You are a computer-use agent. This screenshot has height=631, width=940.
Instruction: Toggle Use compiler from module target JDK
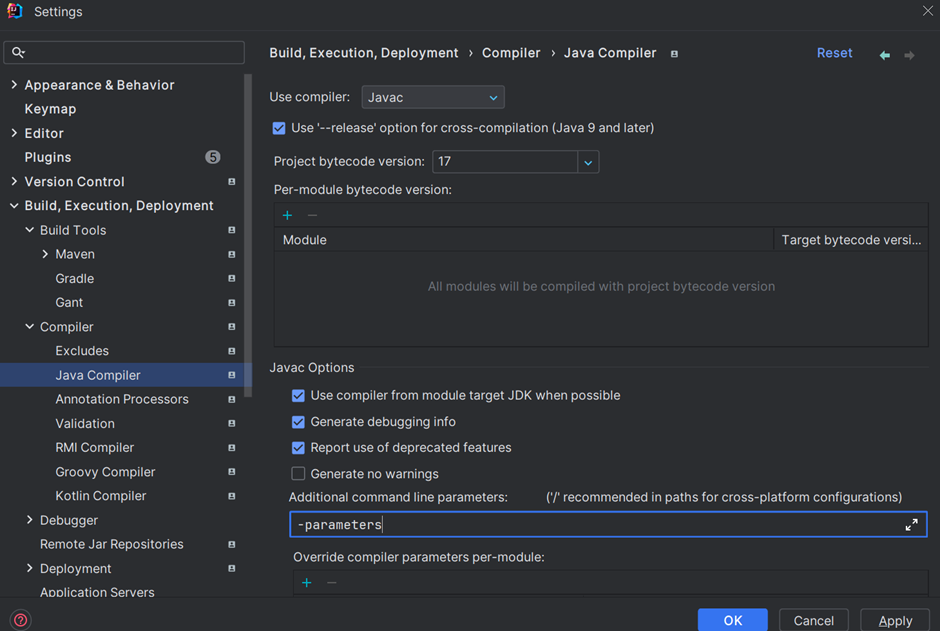click(298, 396)
